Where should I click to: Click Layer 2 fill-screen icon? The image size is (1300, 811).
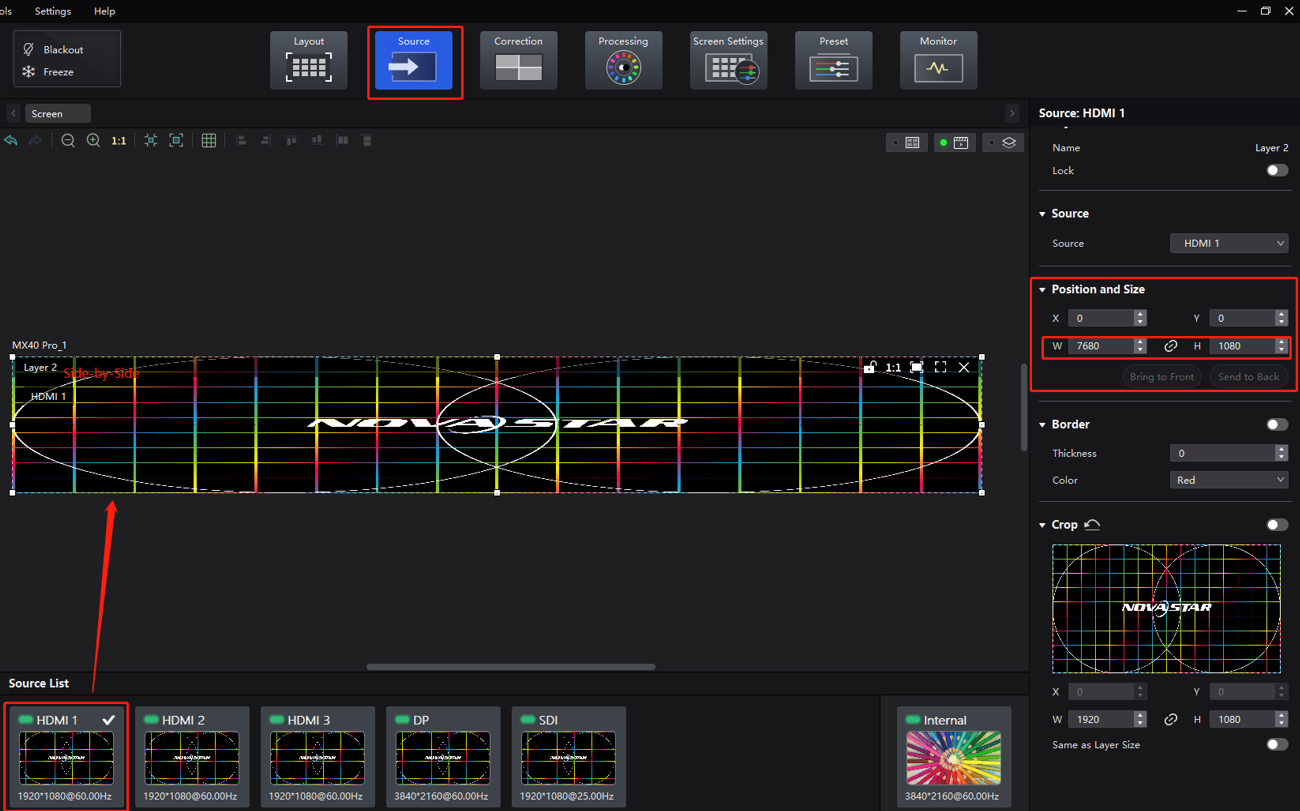coord(917,368)
